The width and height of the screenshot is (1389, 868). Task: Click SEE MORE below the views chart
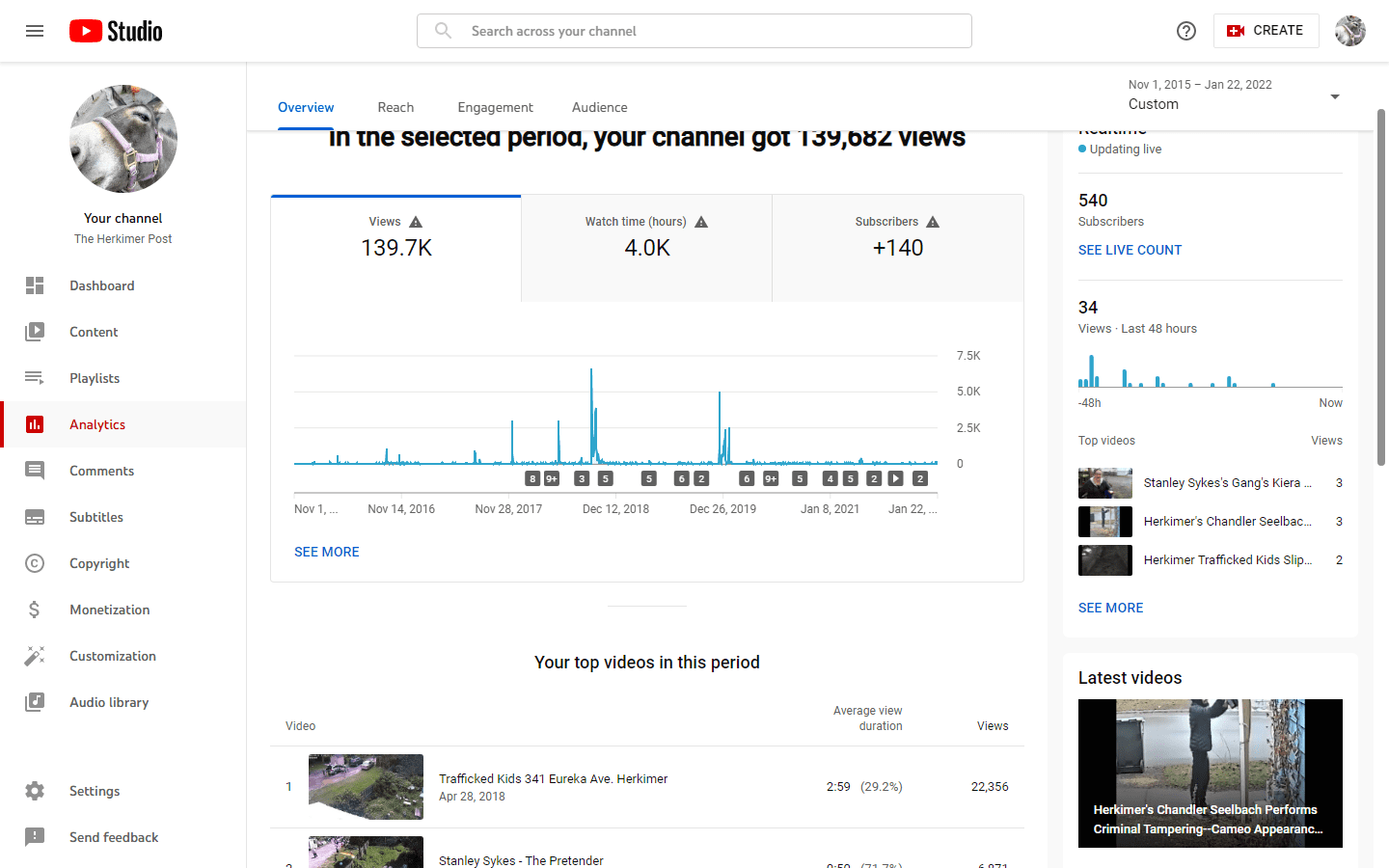[x=327, y=552]
